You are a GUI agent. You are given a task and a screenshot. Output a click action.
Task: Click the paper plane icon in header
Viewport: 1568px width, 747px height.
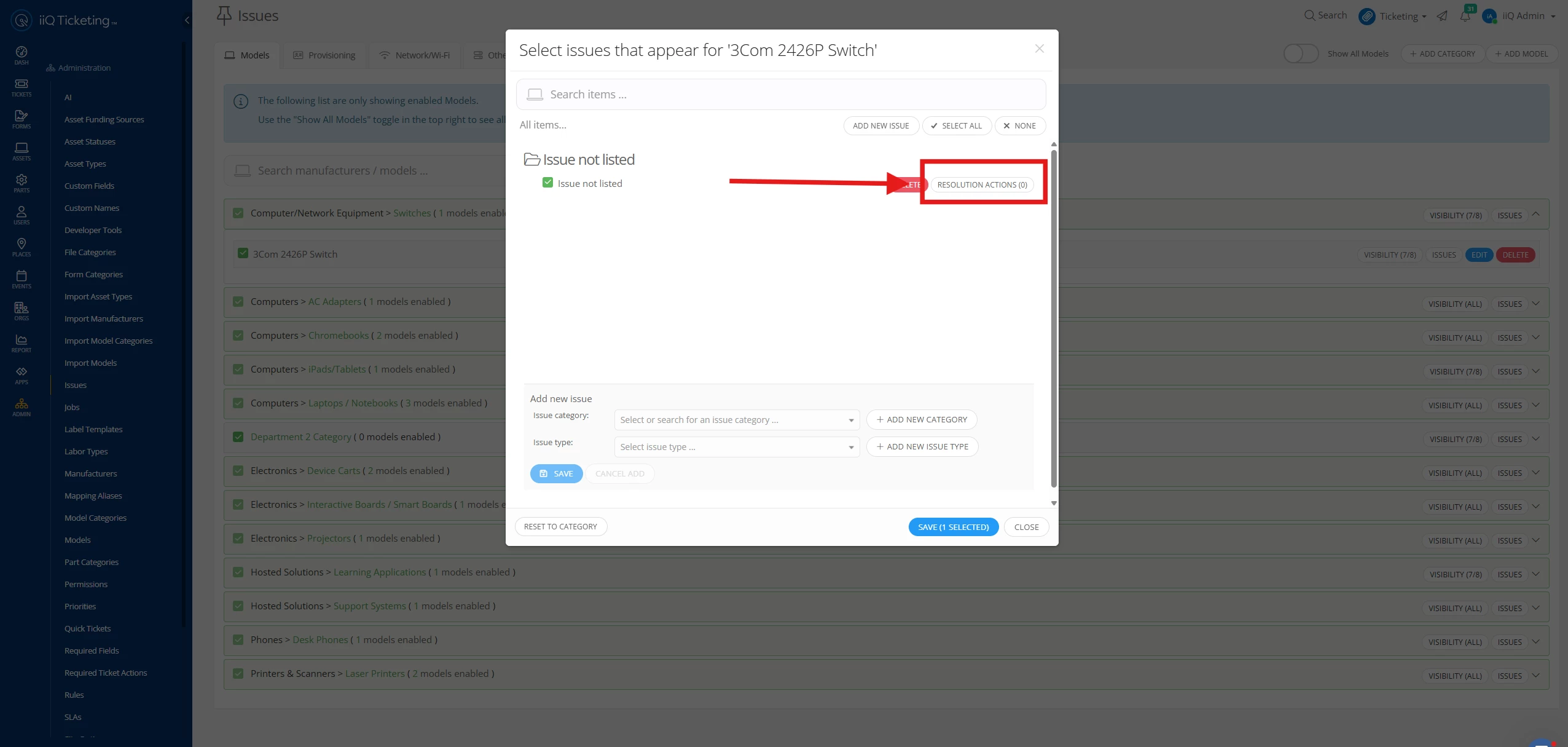point(1442,16)
